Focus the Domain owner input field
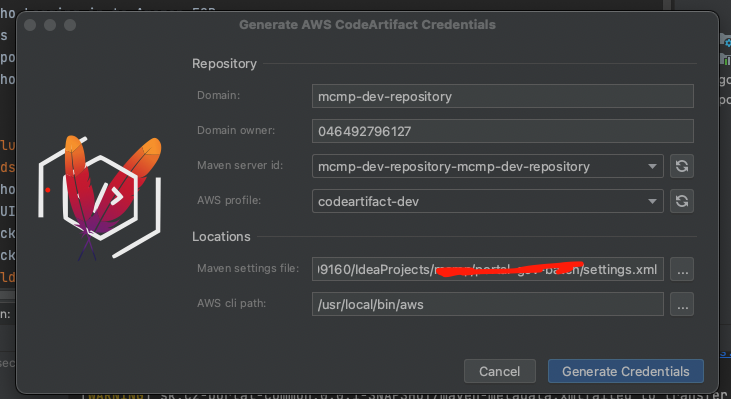 [503, 131]
